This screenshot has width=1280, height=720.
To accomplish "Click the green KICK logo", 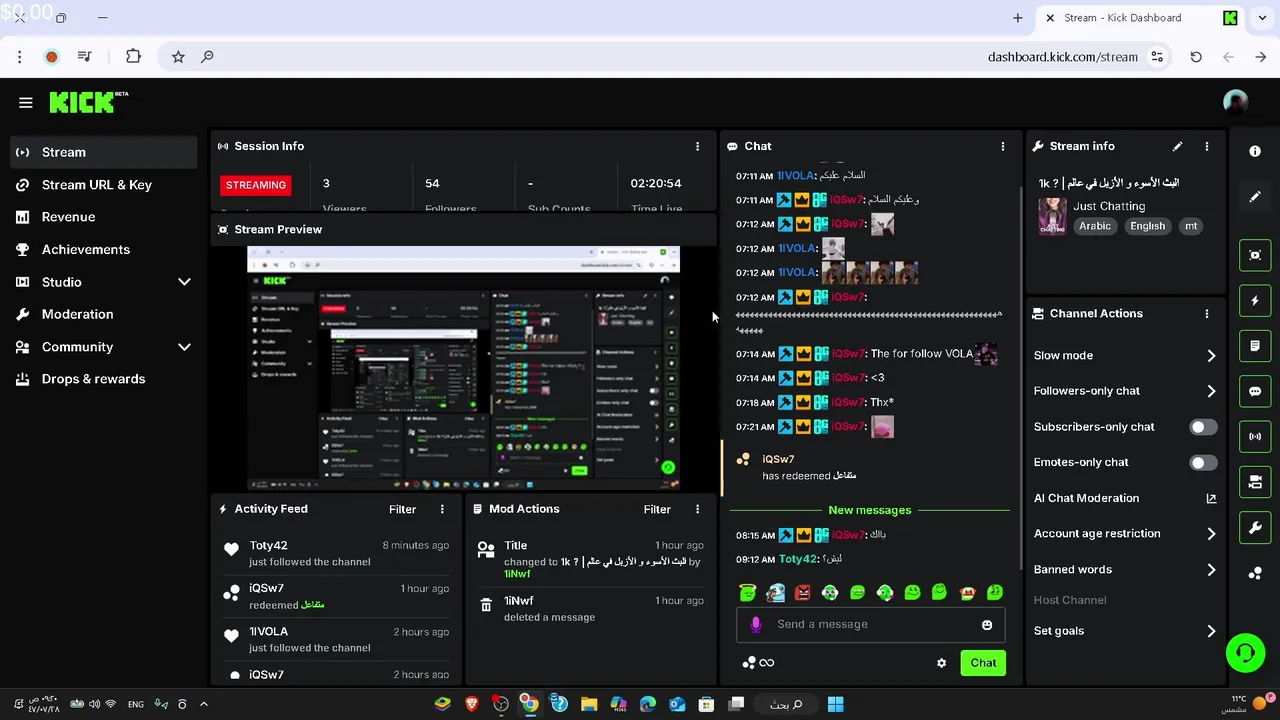I will pos(82,102).
